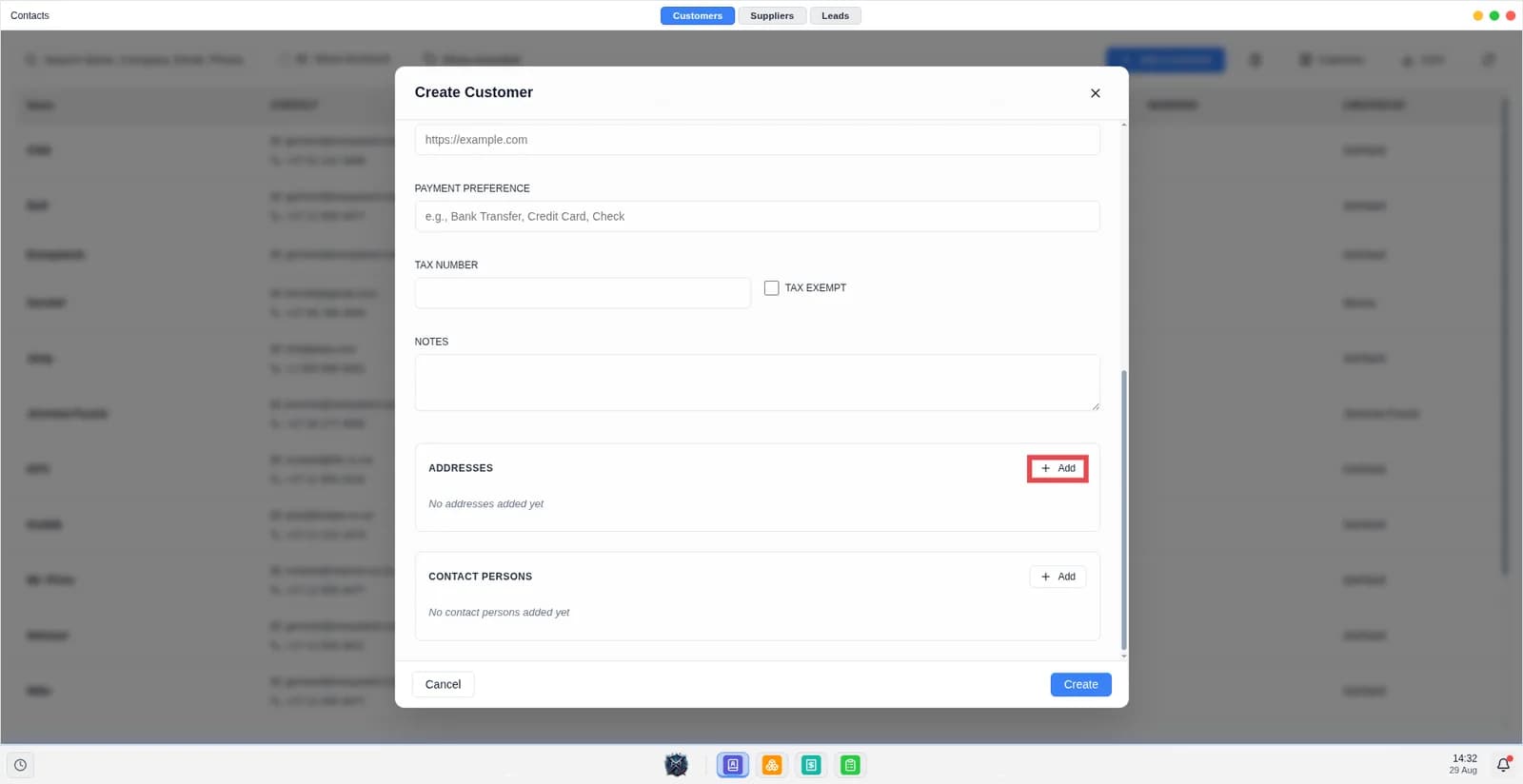
Task: Click the yellow window control dot
Action: pos(1477,16)
